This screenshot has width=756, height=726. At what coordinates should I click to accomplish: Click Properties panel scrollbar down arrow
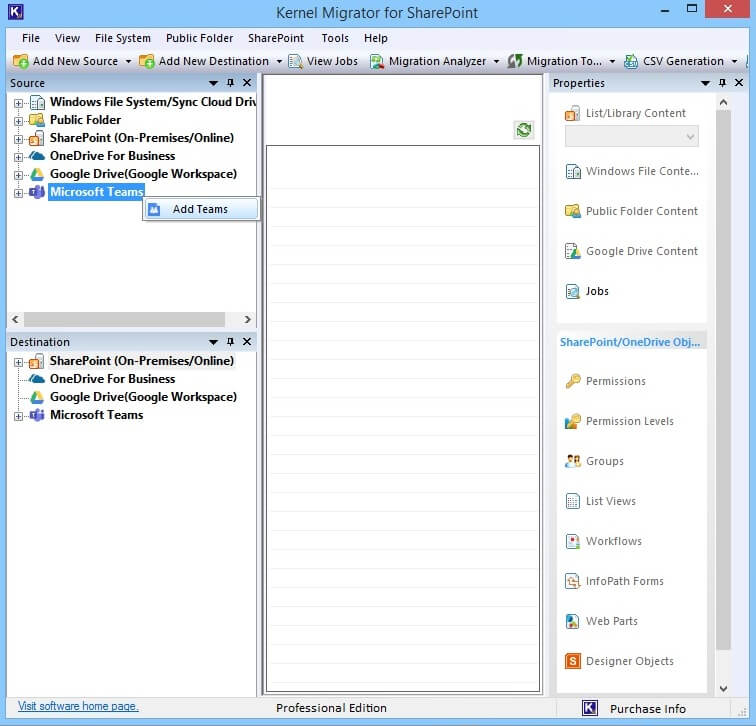723,688
